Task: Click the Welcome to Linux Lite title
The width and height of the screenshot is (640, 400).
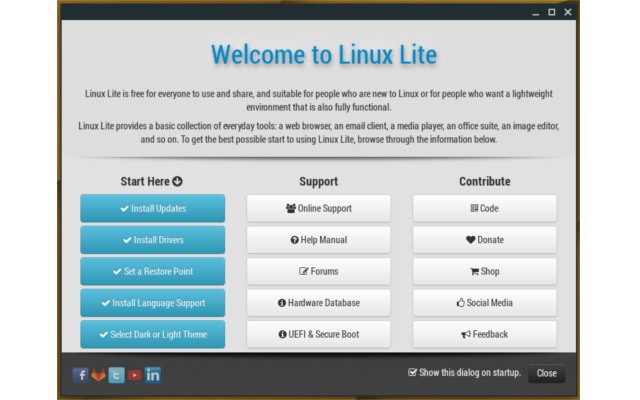Action: (324, 54)
